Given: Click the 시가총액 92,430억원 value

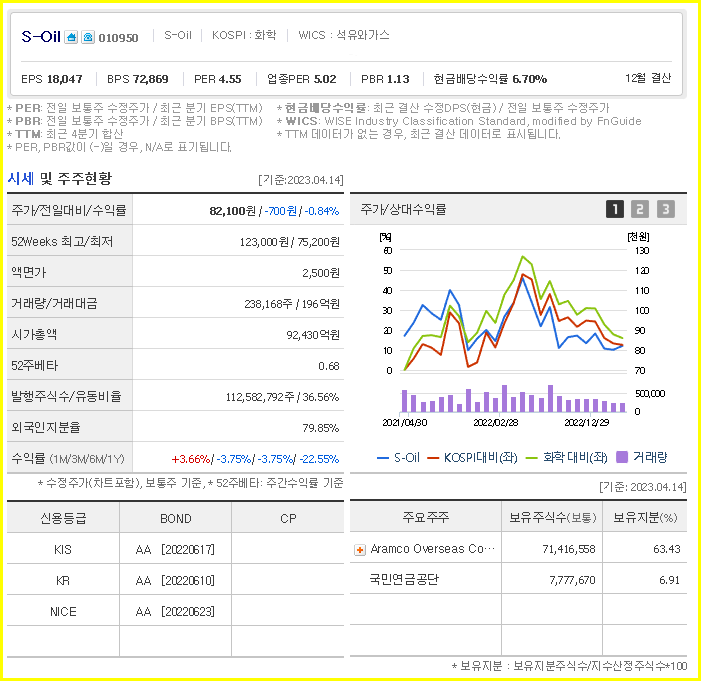Looking at the screenshot, I should tap(313, 335).
